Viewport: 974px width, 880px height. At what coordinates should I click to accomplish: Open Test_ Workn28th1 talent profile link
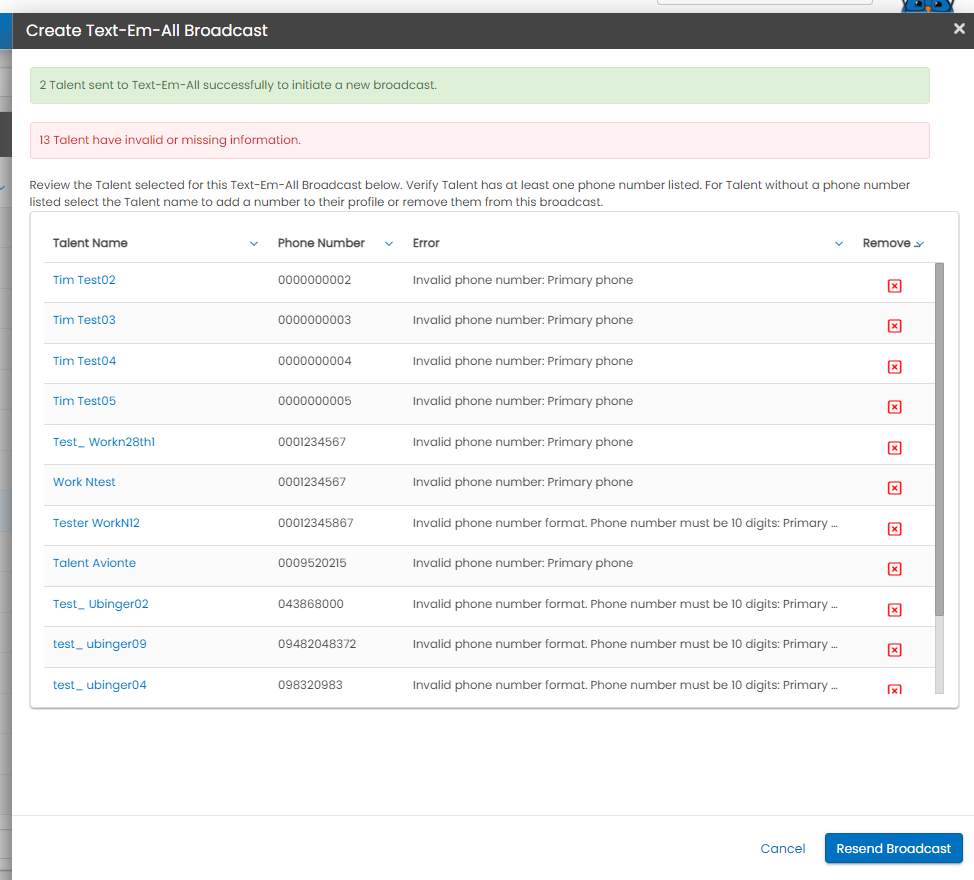tap(104, 442)
